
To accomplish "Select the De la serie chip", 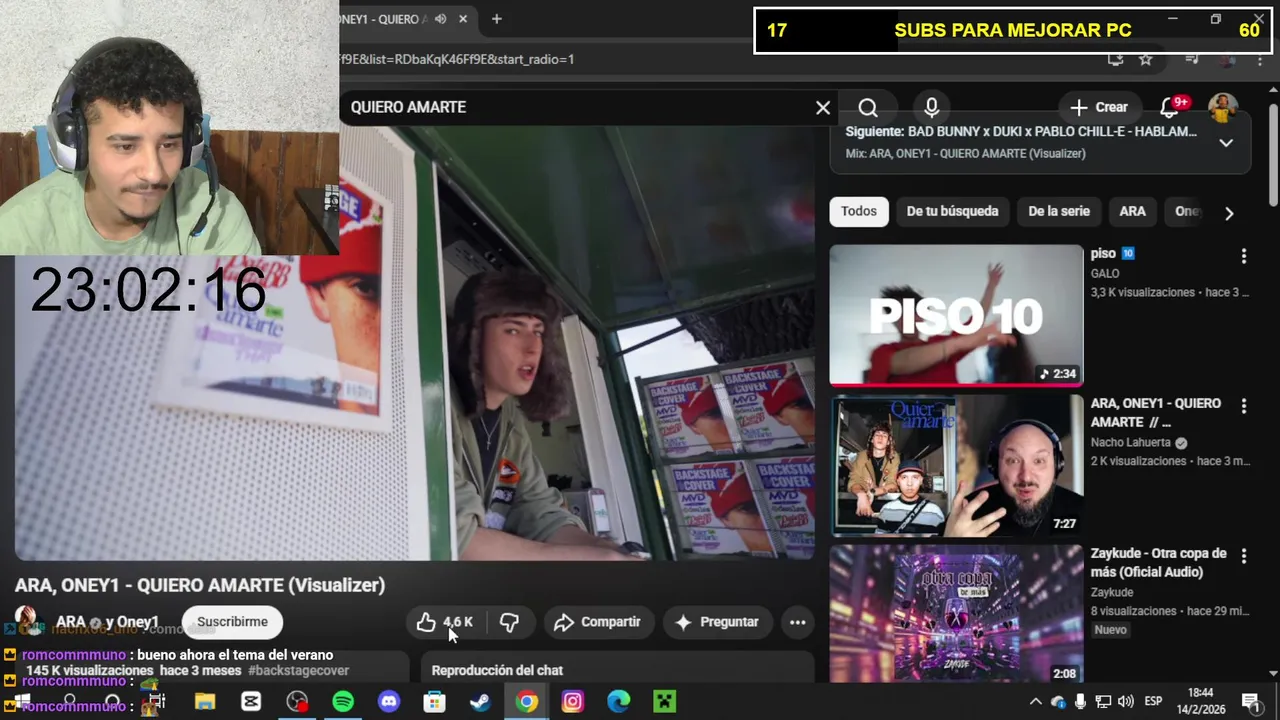I will click(1059, 211).
